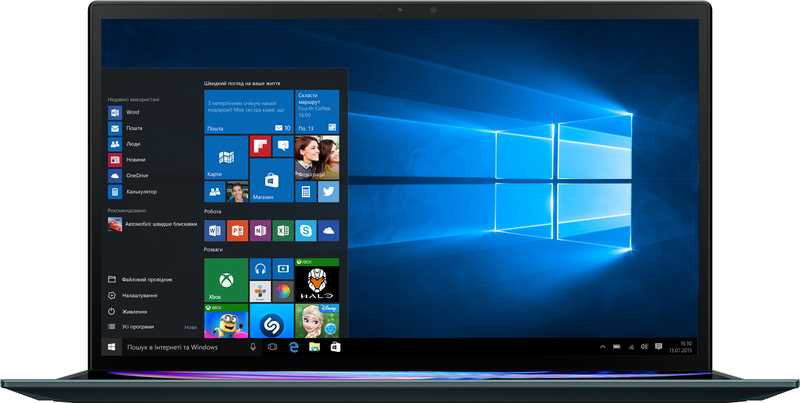
Task: Open Калькулятор in the recently used list
Action: (x=132, y=192)
